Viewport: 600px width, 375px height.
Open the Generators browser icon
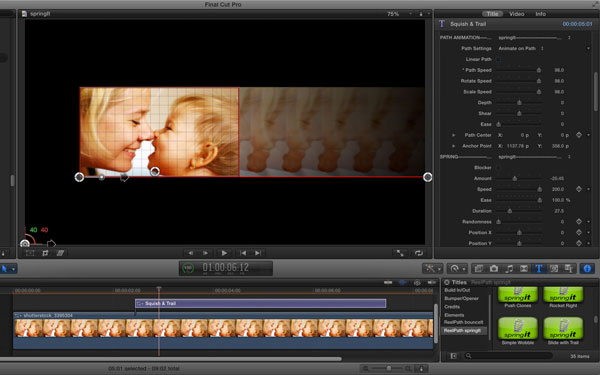(554, 269)
